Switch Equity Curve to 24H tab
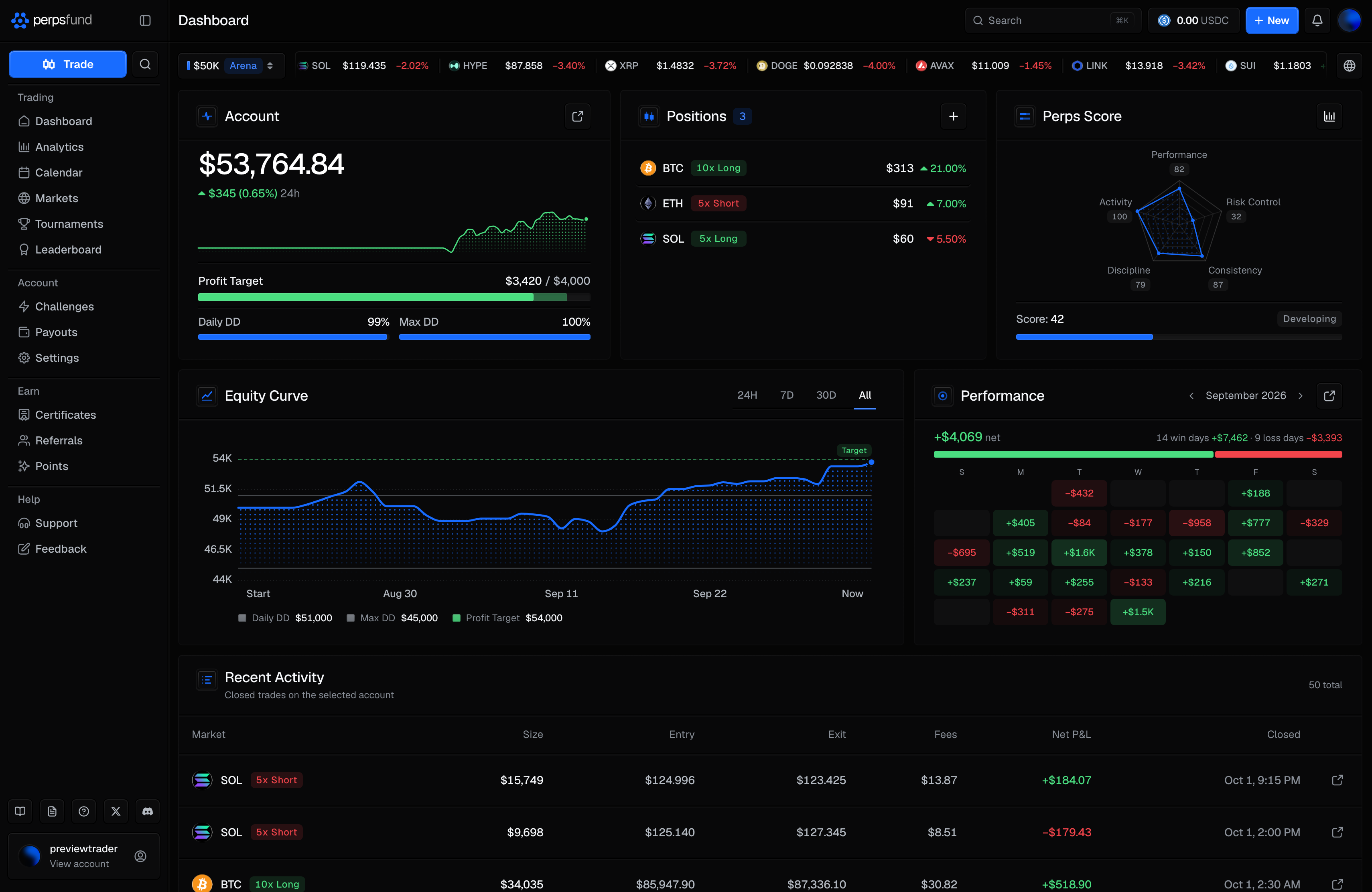The height and width of the screenshot is (892, 1372). pos(747,395)
